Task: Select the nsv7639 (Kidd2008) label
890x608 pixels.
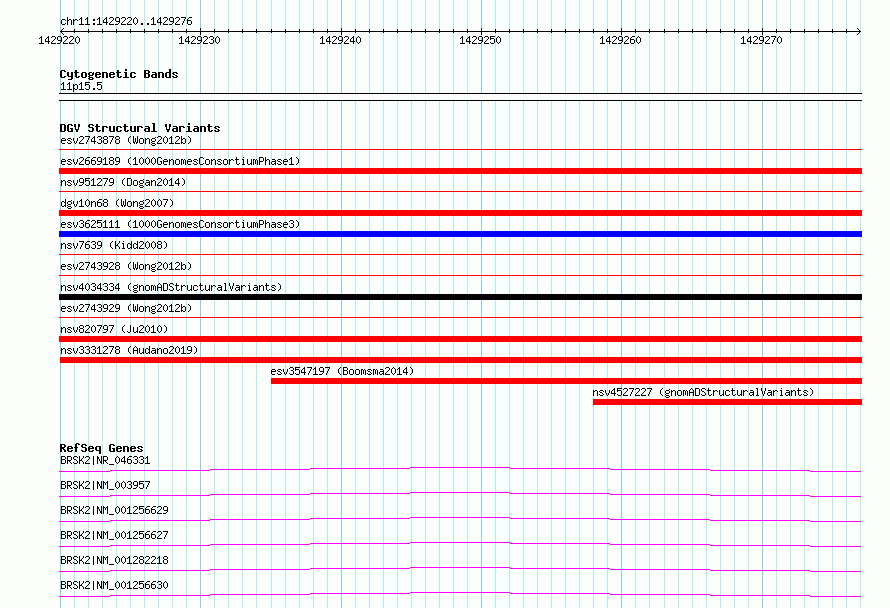Action: coord(114,245)
